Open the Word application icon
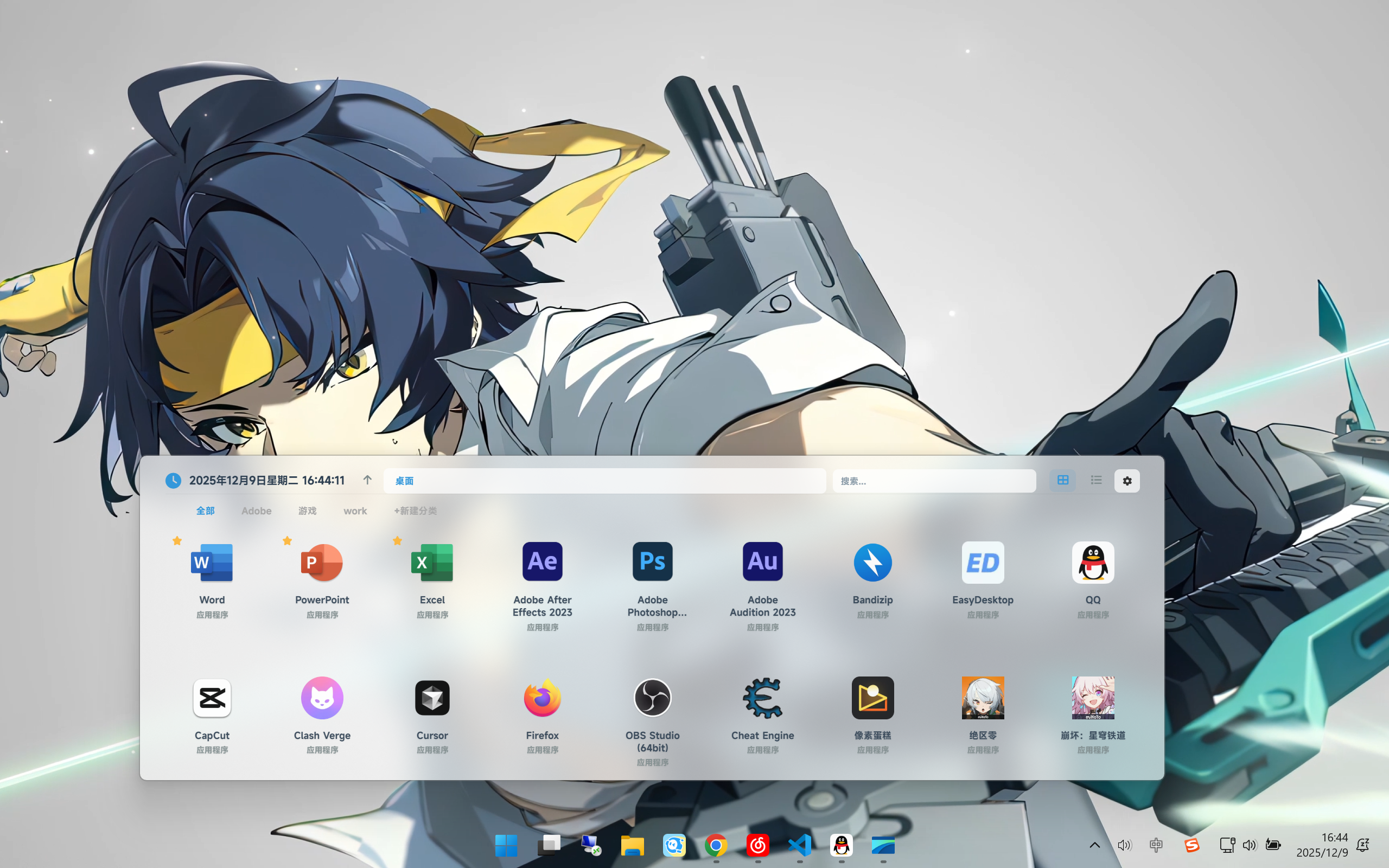The width and height of the screenshot is (1389, 868). (212, 563)
